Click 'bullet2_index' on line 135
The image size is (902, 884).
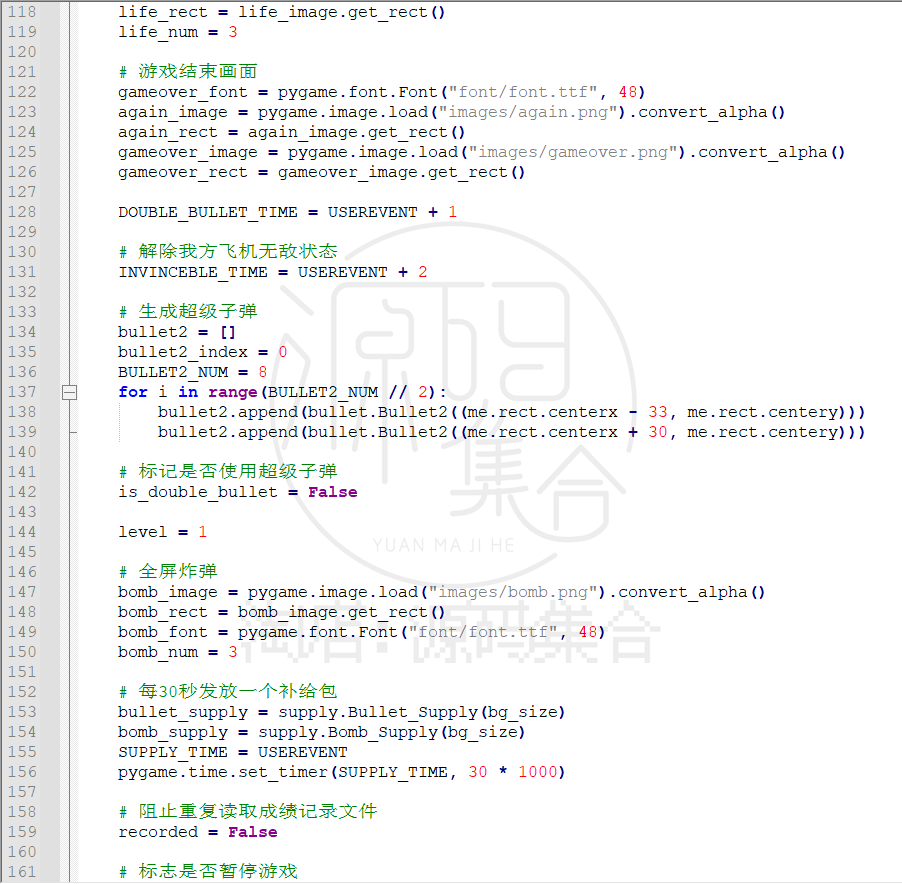(183, 352)
